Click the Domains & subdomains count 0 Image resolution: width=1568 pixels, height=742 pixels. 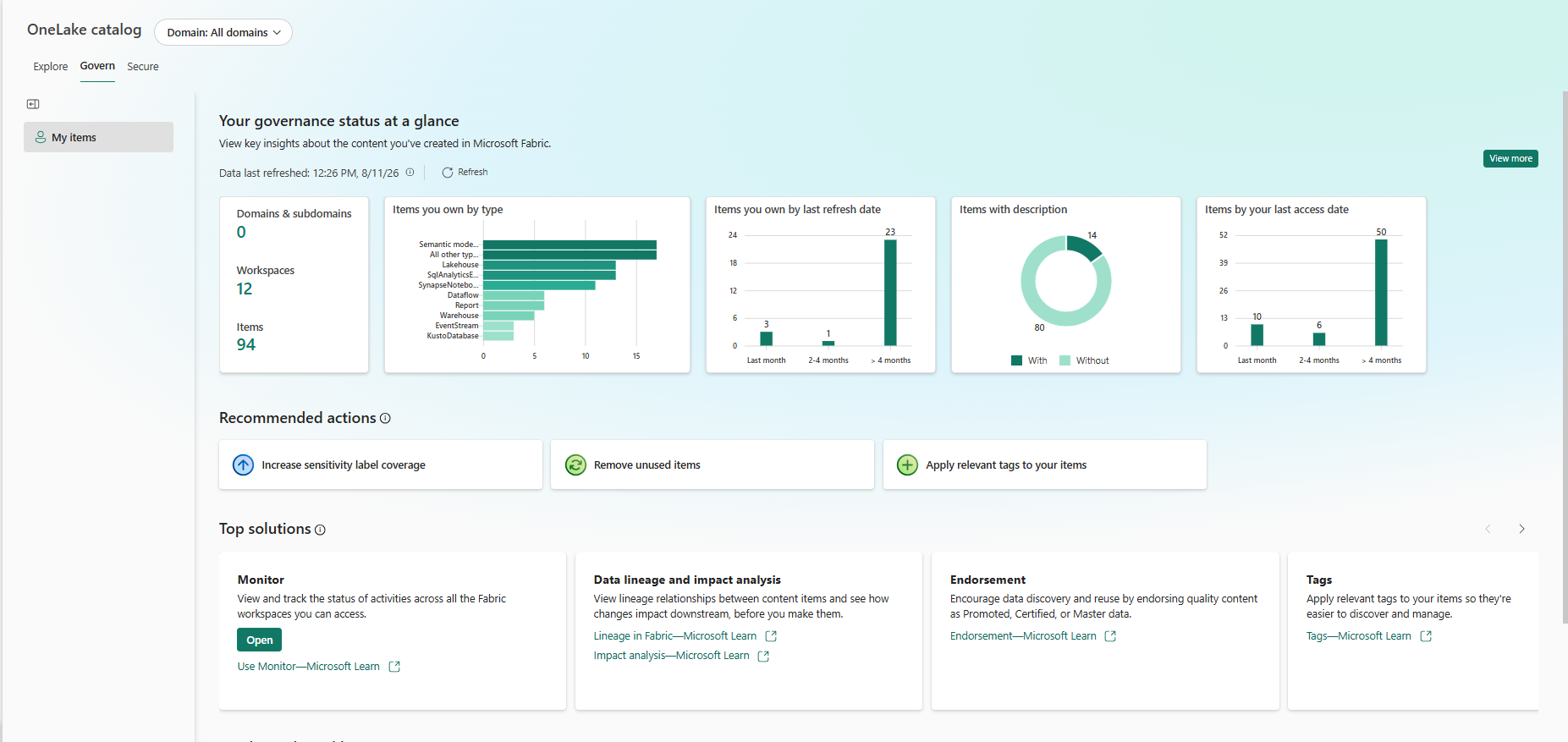(241, 233)
